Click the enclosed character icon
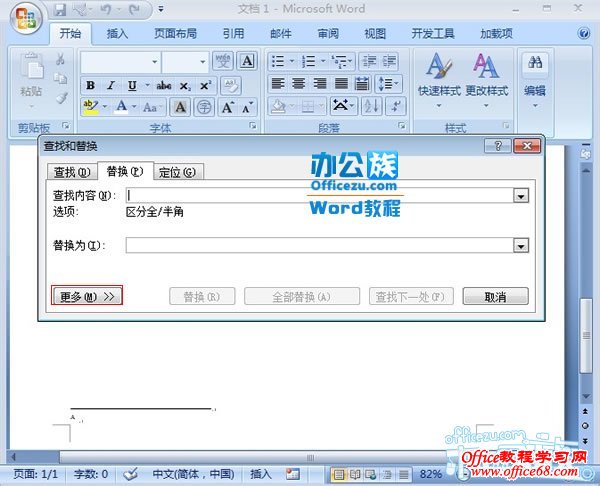Viewport: 600px width, 486px height. 204,107
